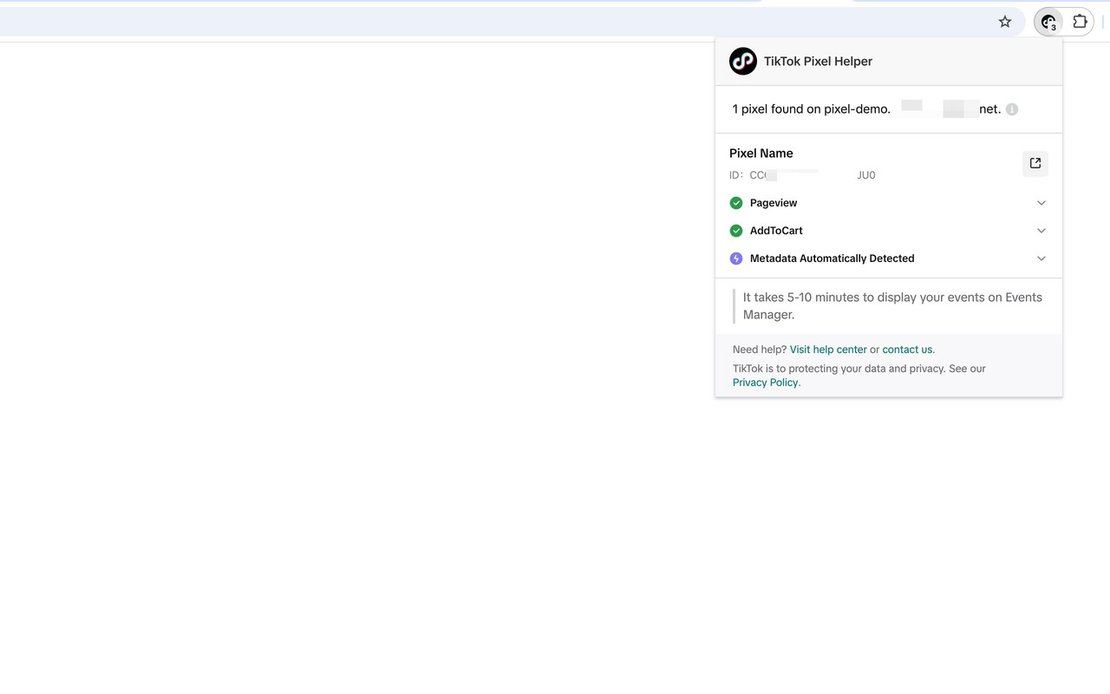
Task: Click the TikTok Pixel Helper extension icon
Action: pos(1048,22)
